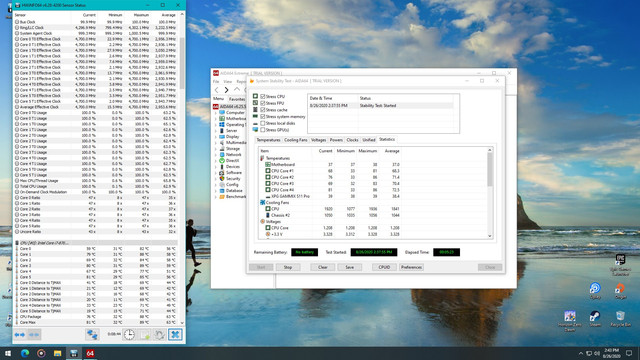
Task: Click the HWiNFO clock reset timer icon
Action: point(129,335)
